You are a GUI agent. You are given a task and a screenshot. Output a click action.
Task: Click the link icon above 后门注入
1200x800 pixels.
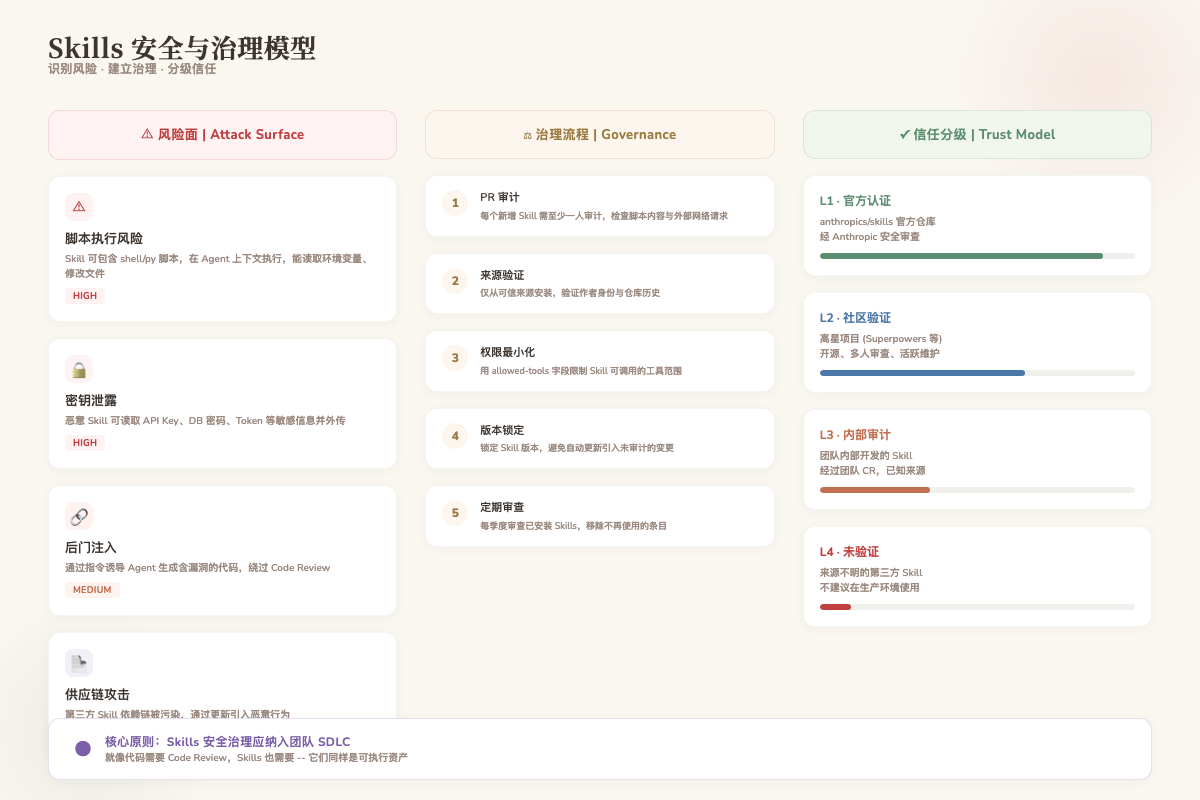pyautogui.click(x=79, y=516)
